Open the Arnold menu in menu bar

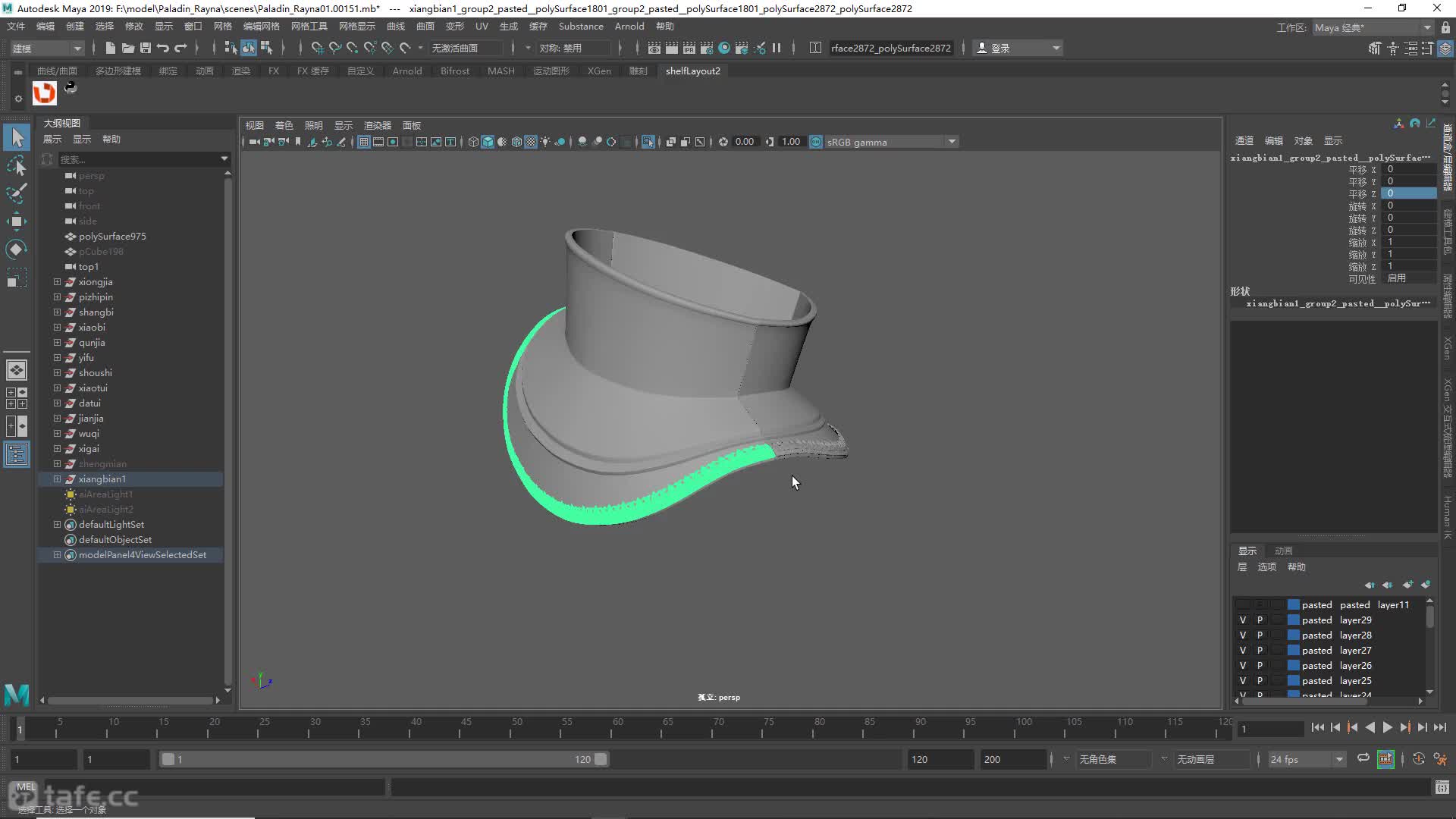pyautogui.click(x=629, y=26)
